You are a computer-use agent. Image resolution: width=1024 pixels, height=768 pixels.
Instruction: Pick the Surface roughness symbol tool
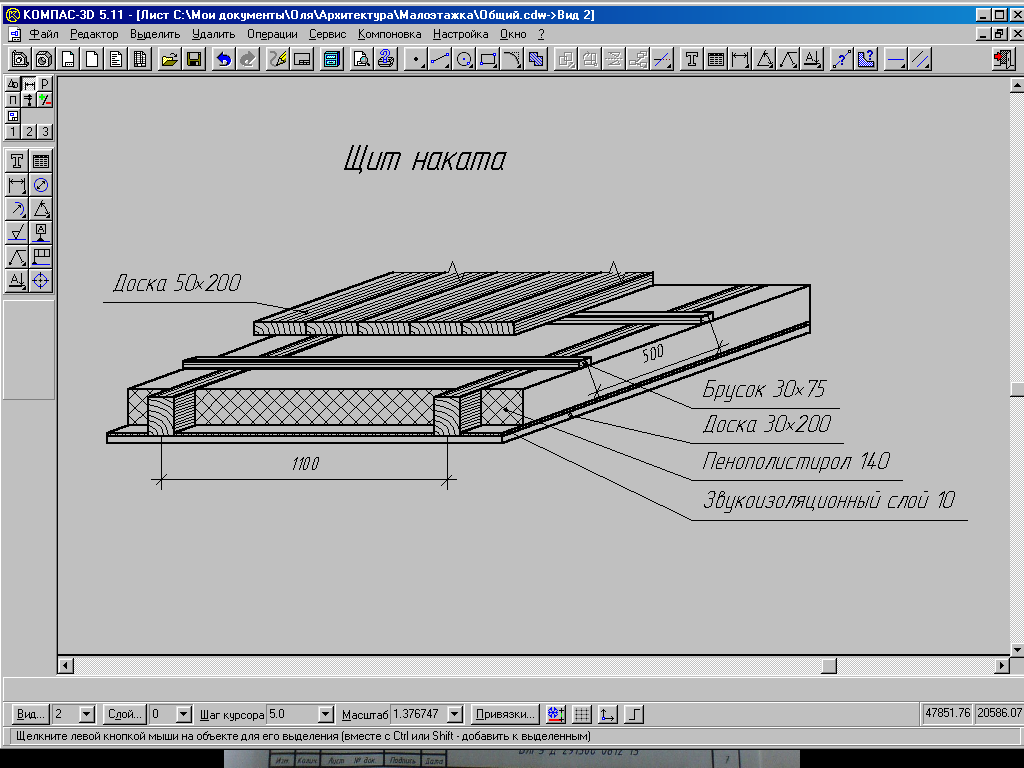[17, 233]
